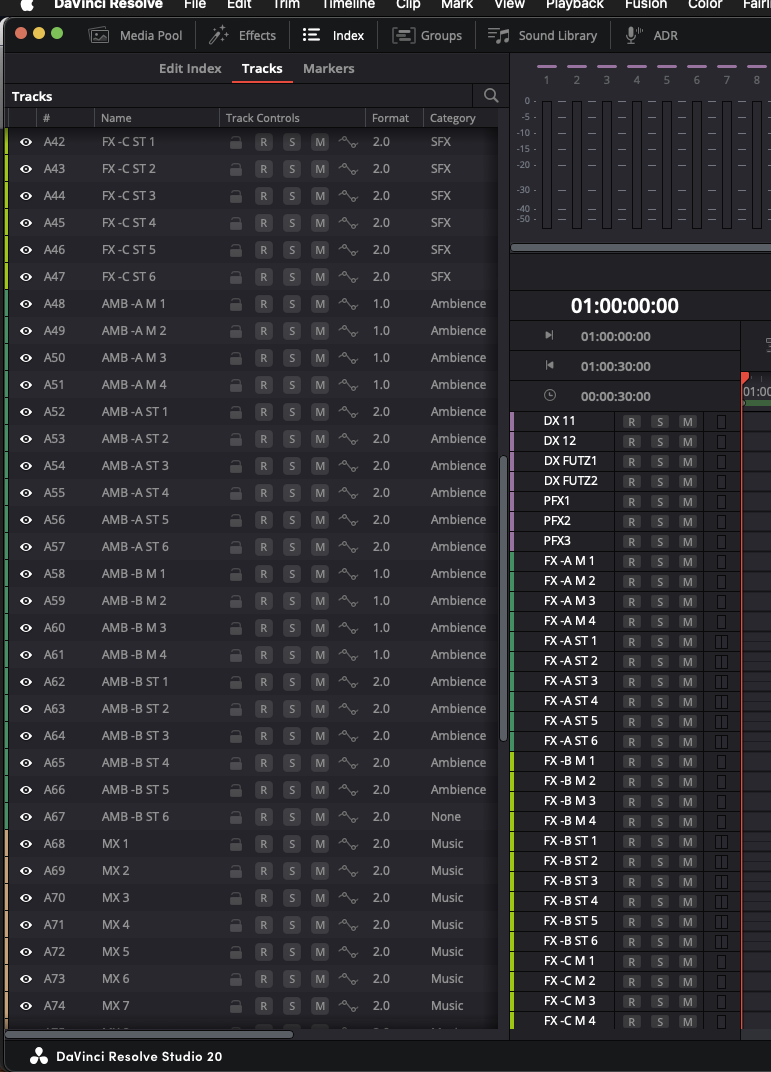Lock track A68 MX 1
771x1072 pixels.
pyautogui.click(x=236, y=844)
